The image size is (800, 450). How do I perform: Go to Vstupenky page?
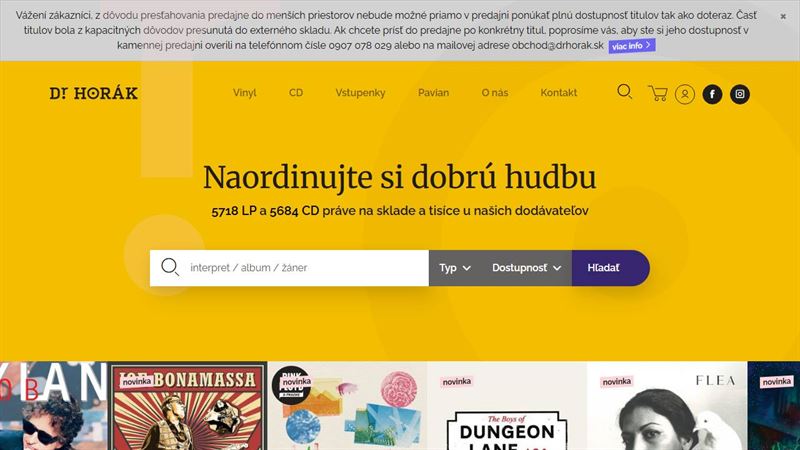pyautogui.click(x=360, y=93)
